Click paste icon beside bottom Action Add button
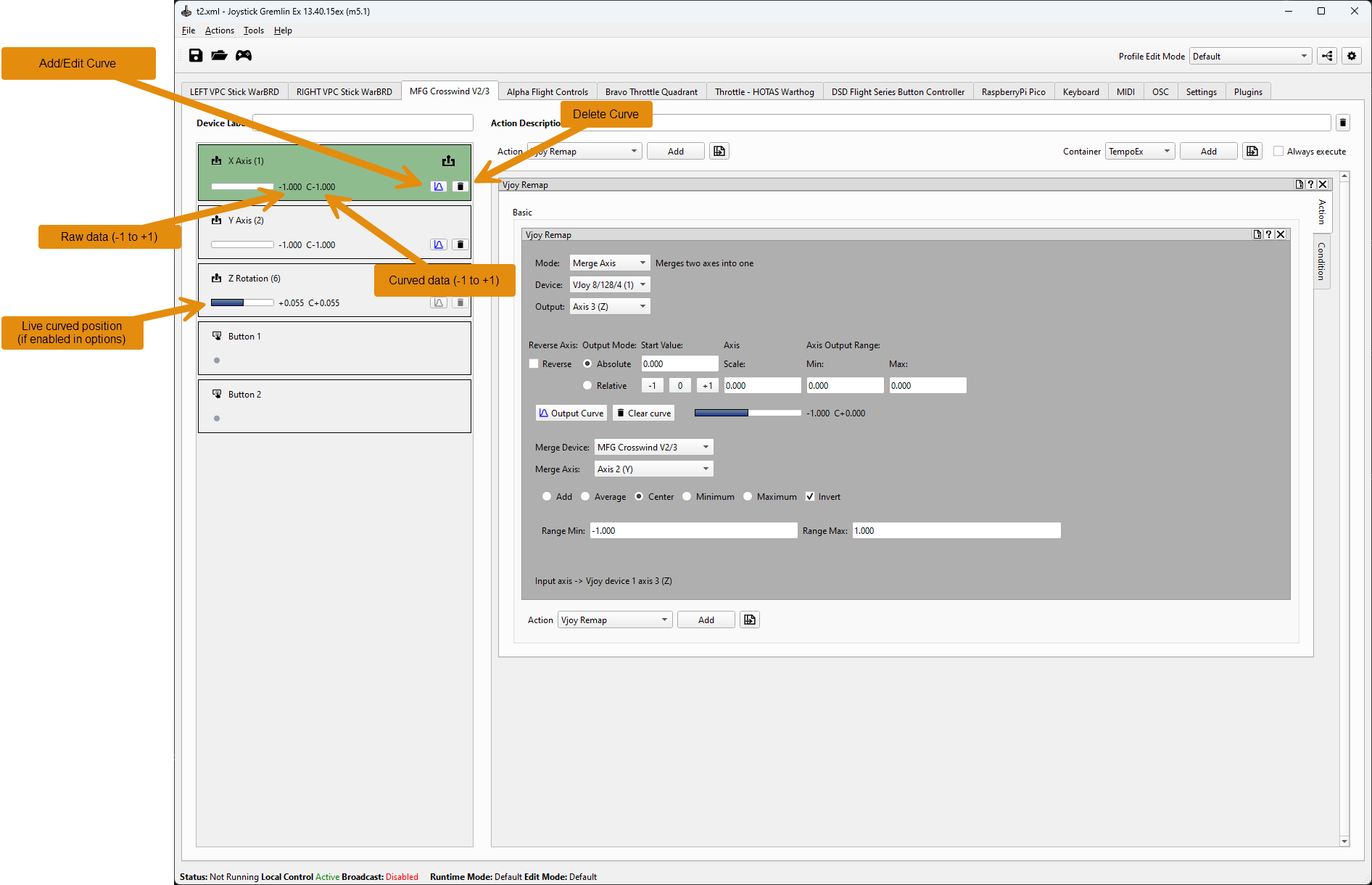 tap(750, 619)
